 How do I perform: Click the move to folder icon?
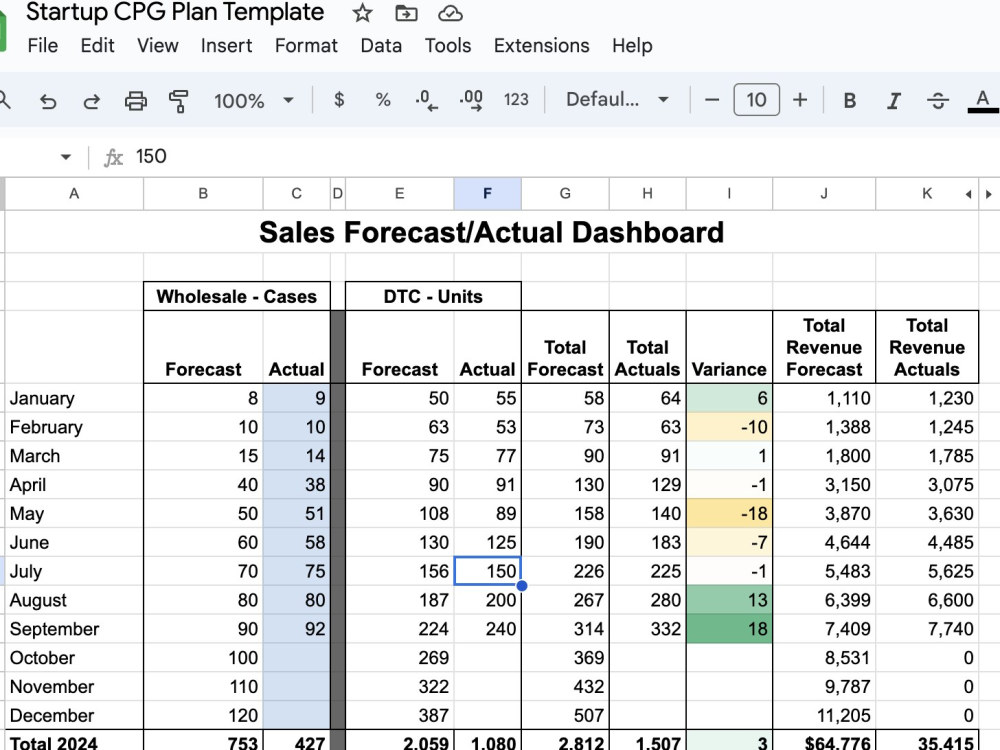point(406,13)
